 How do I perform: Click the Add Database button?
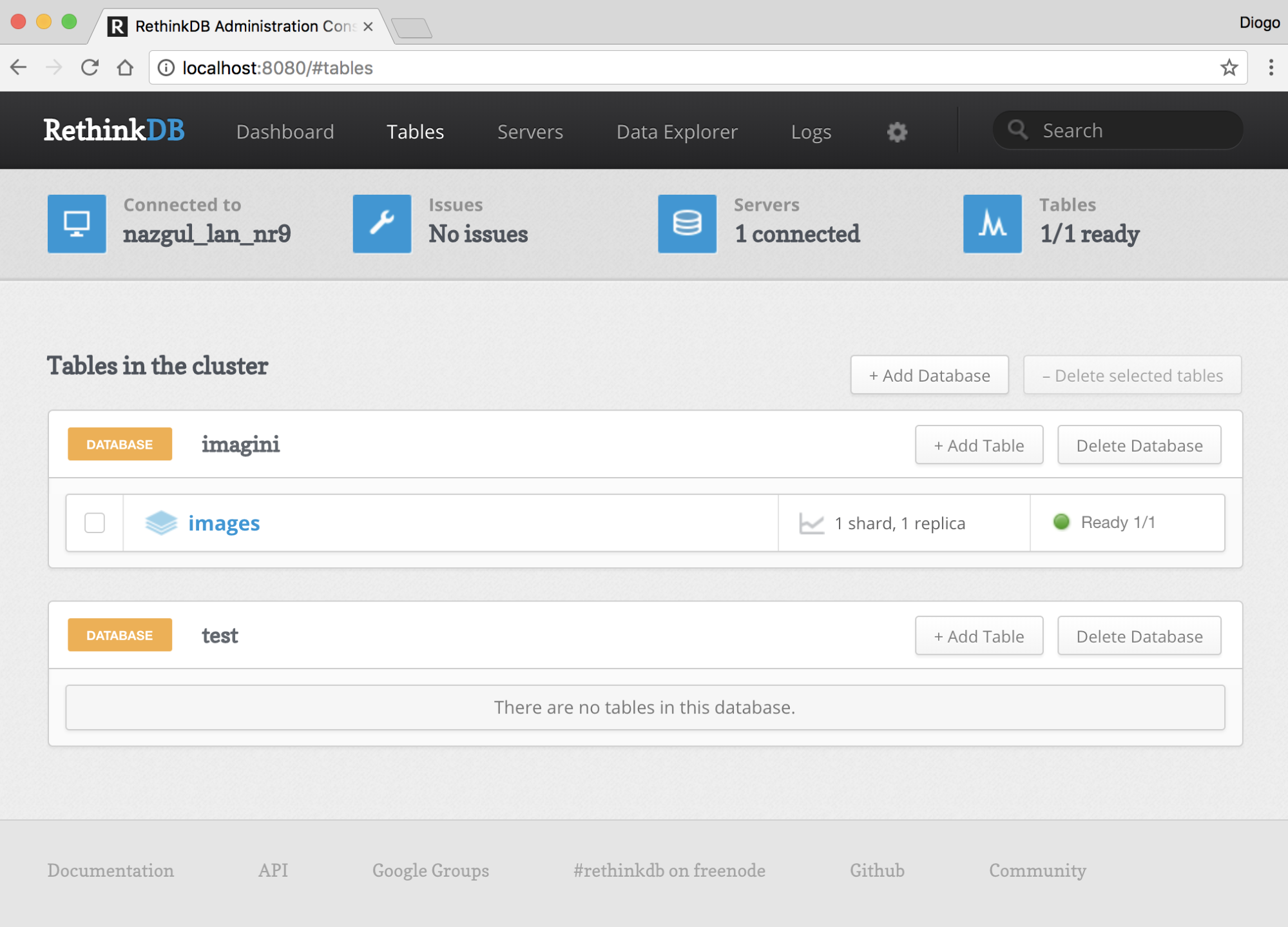pyautogui.click(x=929, y=375)
